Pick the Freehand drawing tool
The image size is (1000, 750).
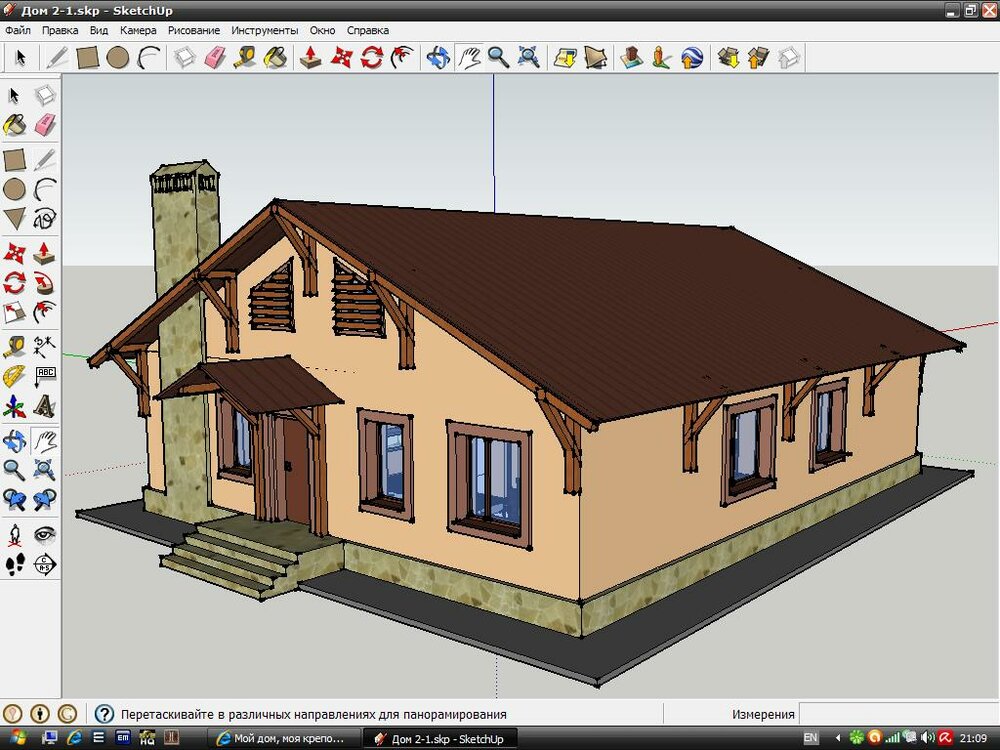(45, 219)
